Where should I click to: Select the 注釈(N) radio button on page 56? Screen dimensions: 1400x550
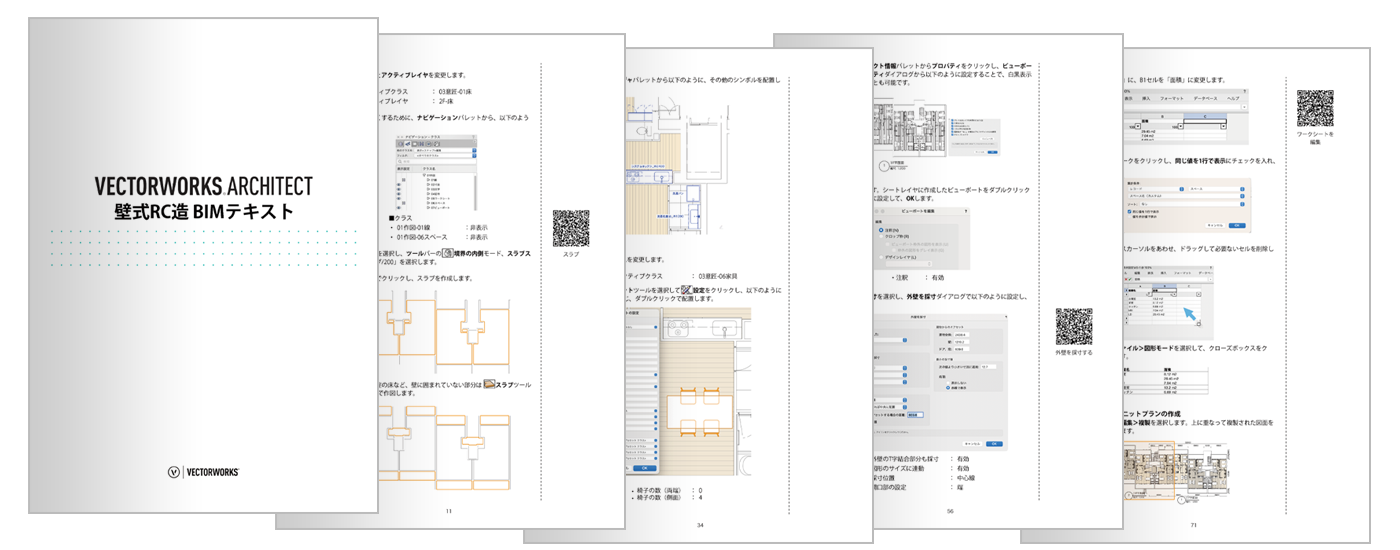click(x=879, y=229)
